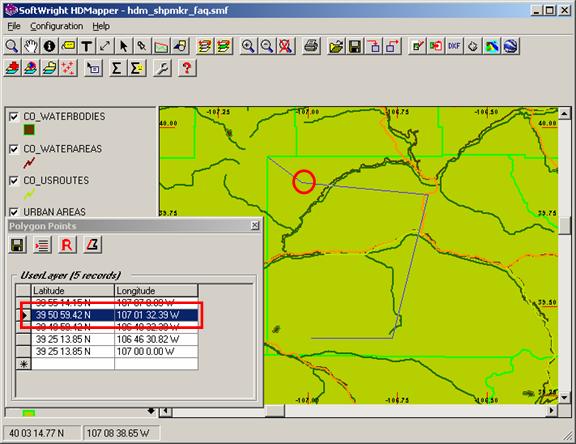Open the File menu
The image size is (576, 444).
pyautogui.click(x=14, y=26)
